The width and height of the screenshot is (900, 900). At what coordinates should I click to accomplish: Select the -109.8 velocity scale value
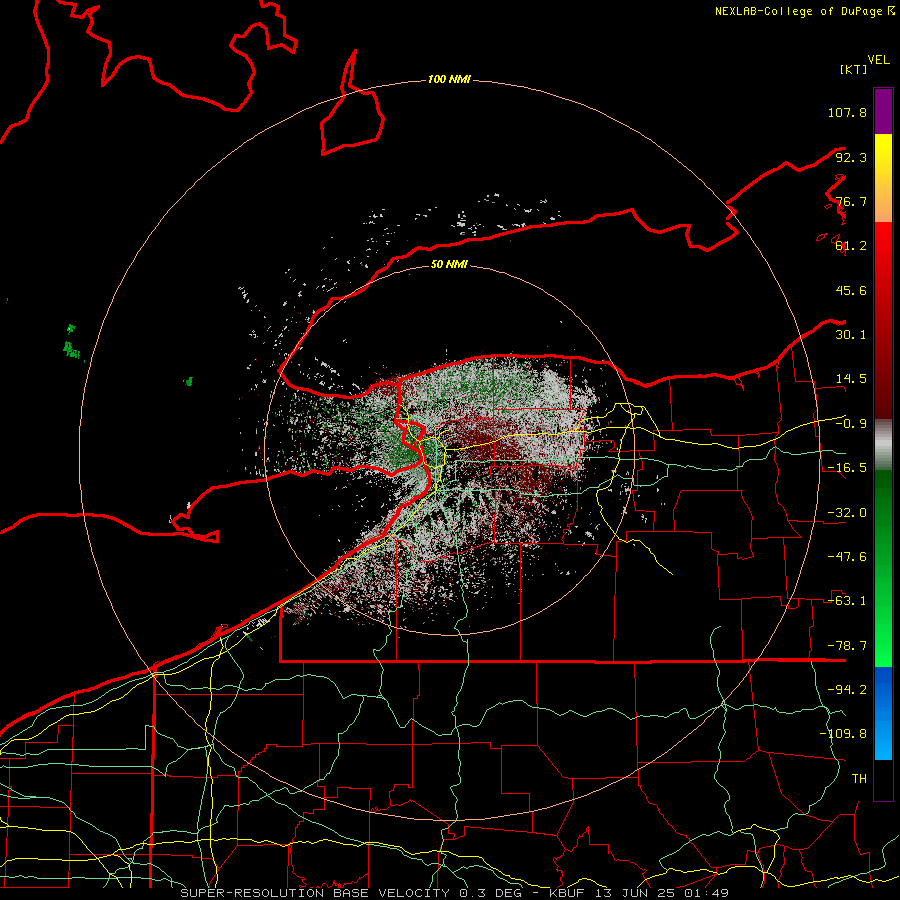[x=843, y=734]
